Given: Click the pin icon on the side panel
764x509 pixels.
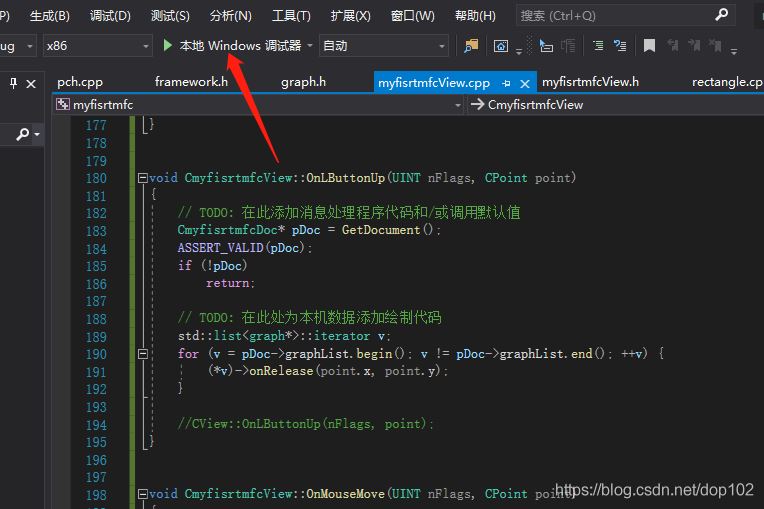Looking at the screenshot, I should (14, 83).
